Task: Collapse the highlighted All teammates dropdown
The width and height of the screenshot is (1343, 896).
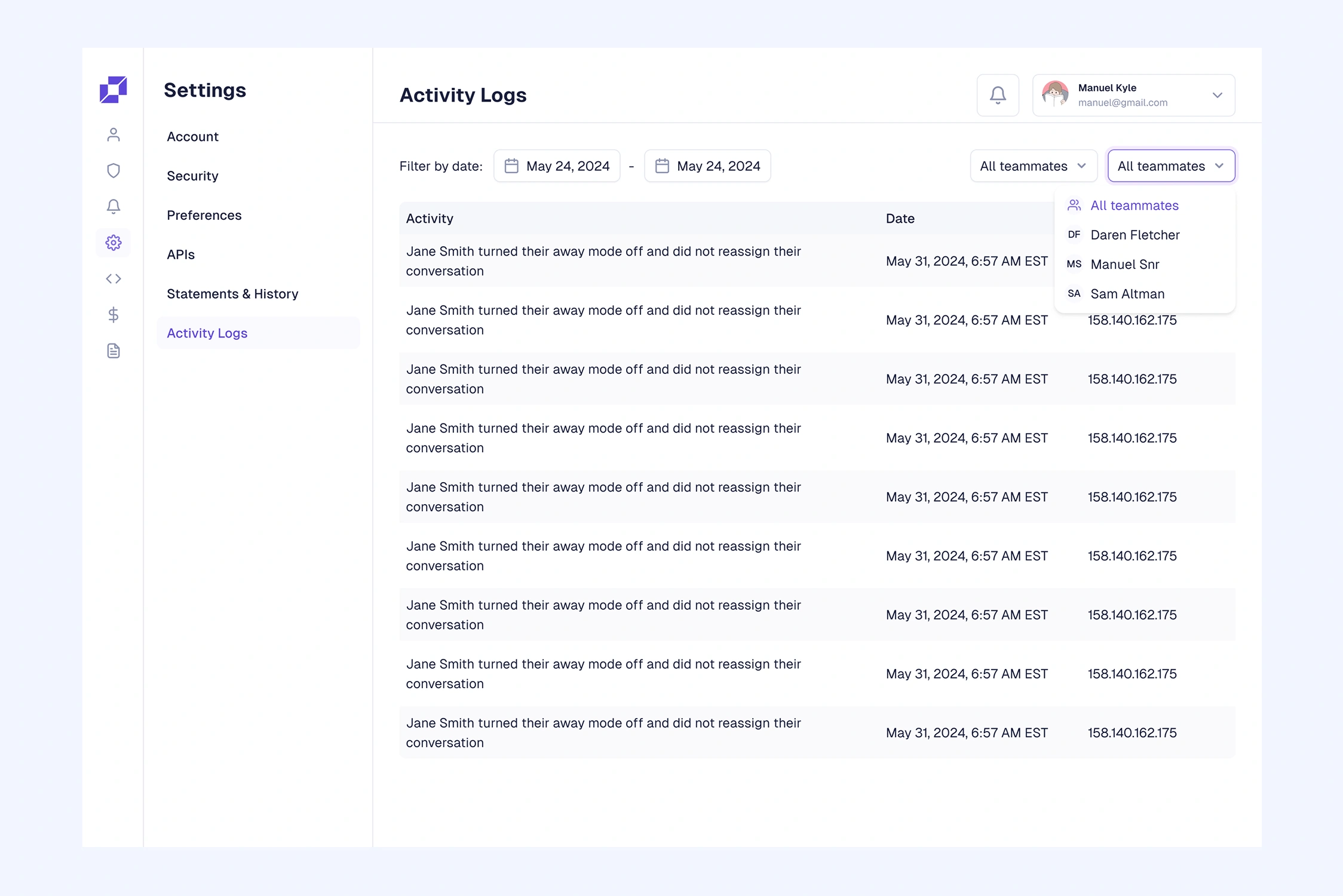Action: [x=1170, y=166]
